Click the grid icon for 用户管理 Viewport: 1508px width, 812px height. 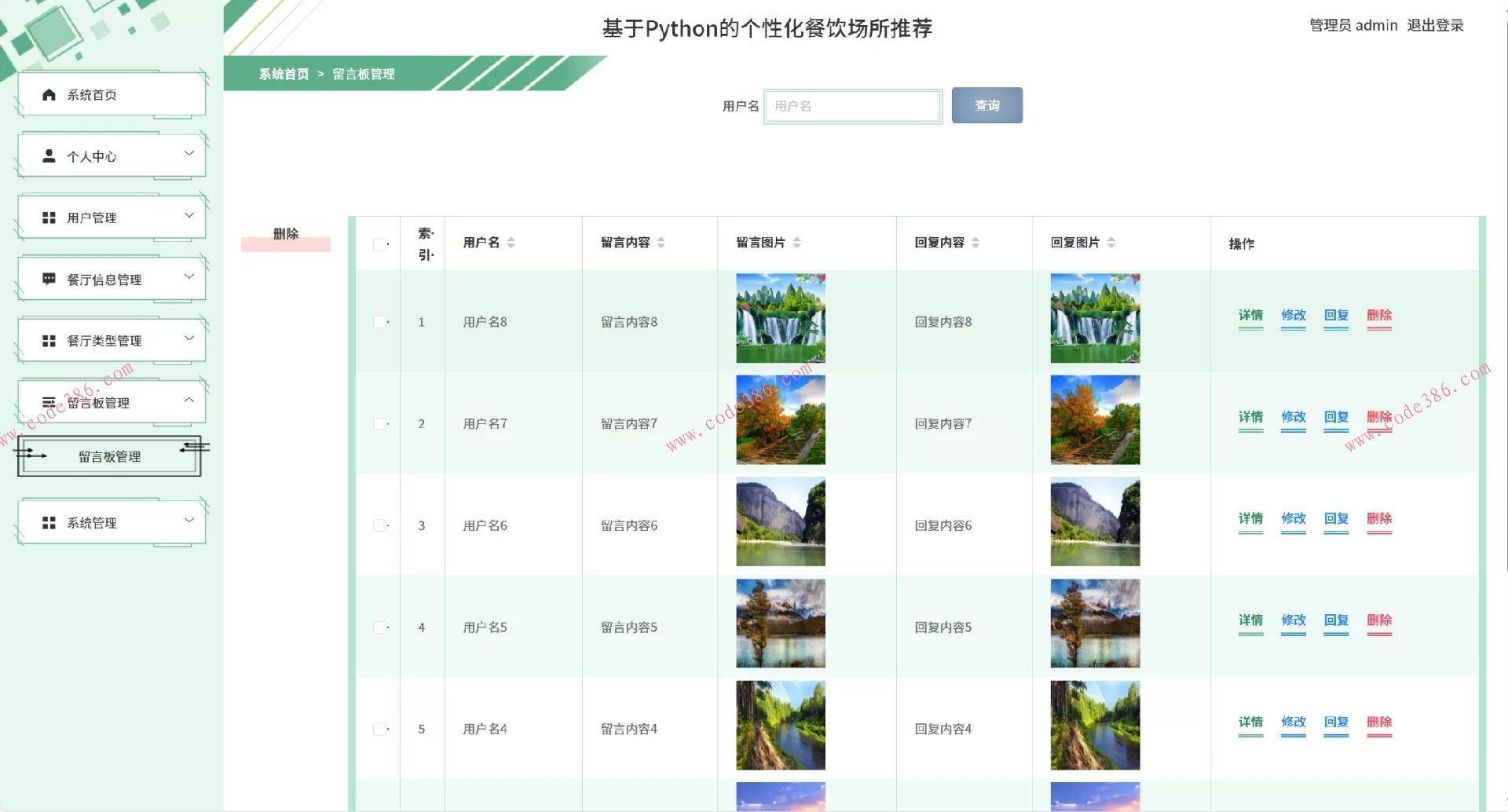point(49,218)
